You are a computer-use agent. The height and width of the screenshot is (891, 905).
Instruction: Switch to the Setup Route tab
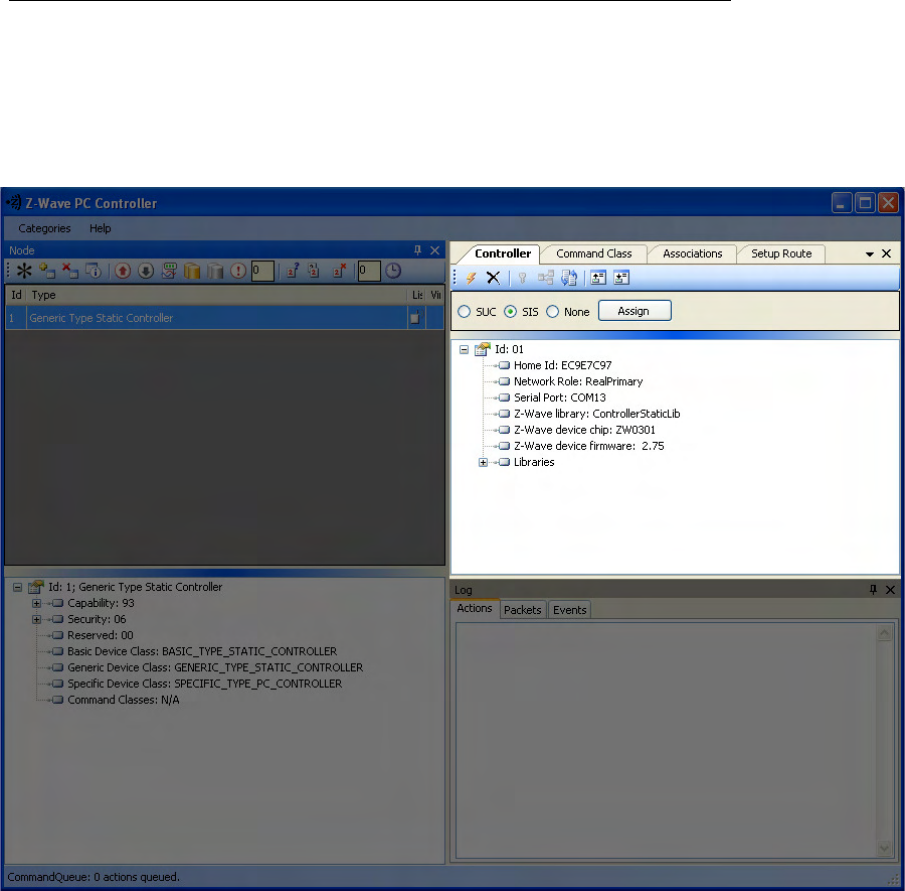click(x=781, y=253)
